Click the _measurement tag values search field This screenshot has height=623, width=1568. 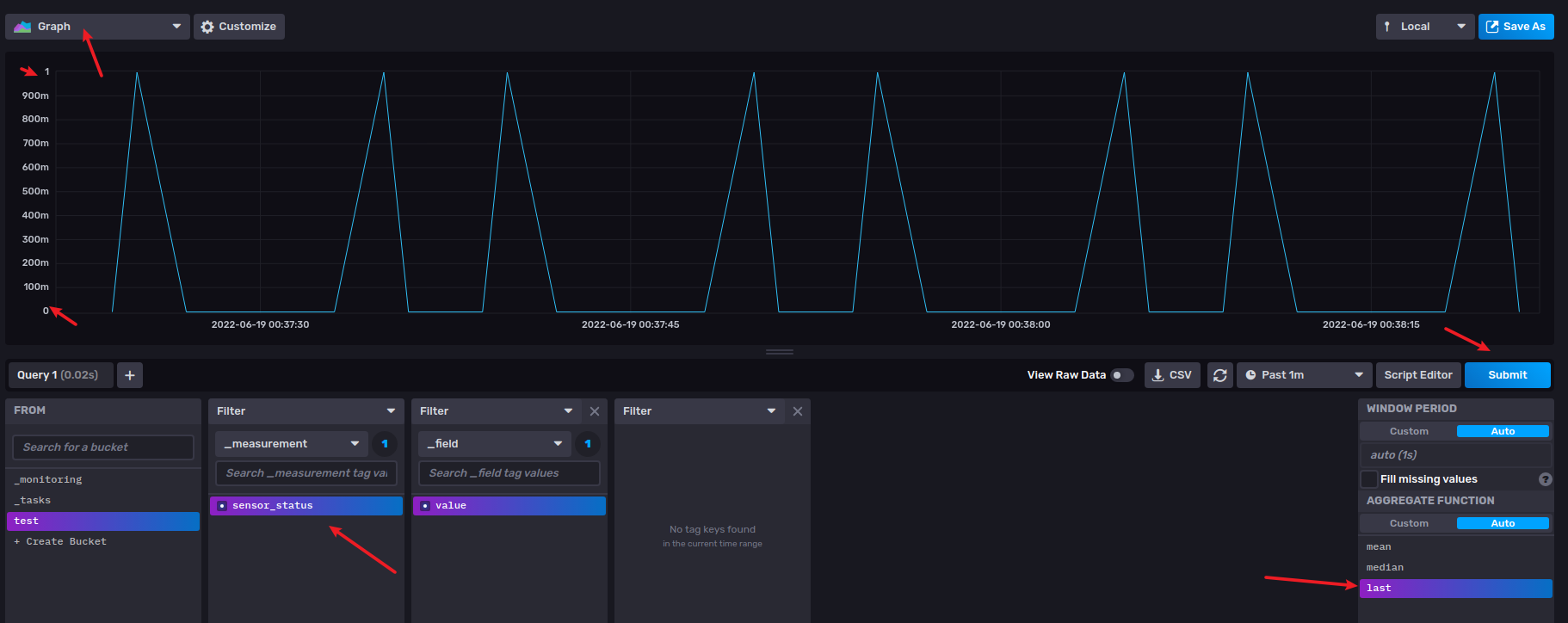click(306, 473)
